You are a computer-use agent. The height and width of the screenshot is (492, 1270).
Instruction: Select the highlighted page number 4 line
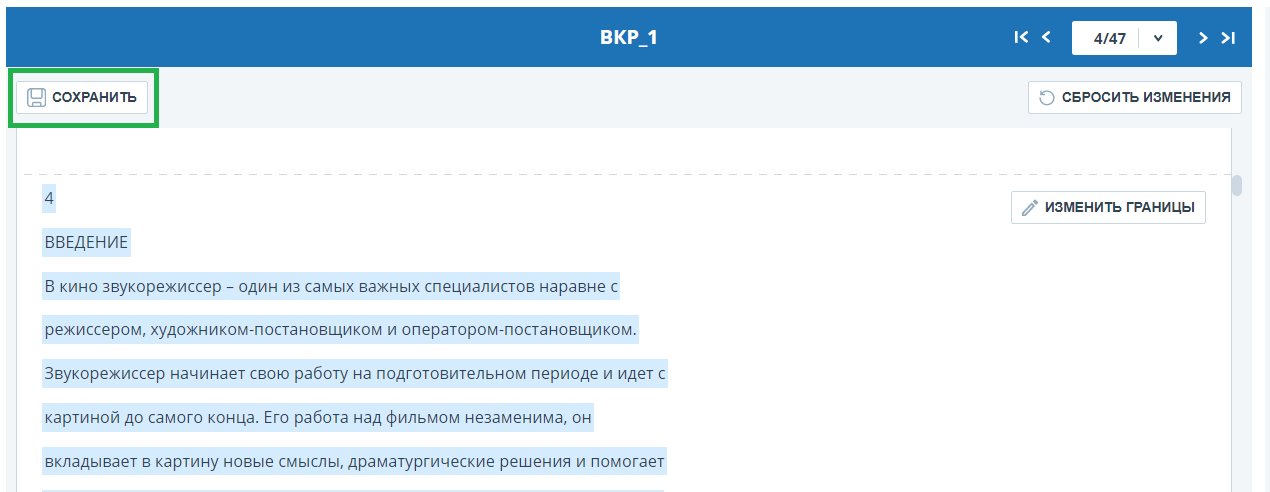pos(49,198)
